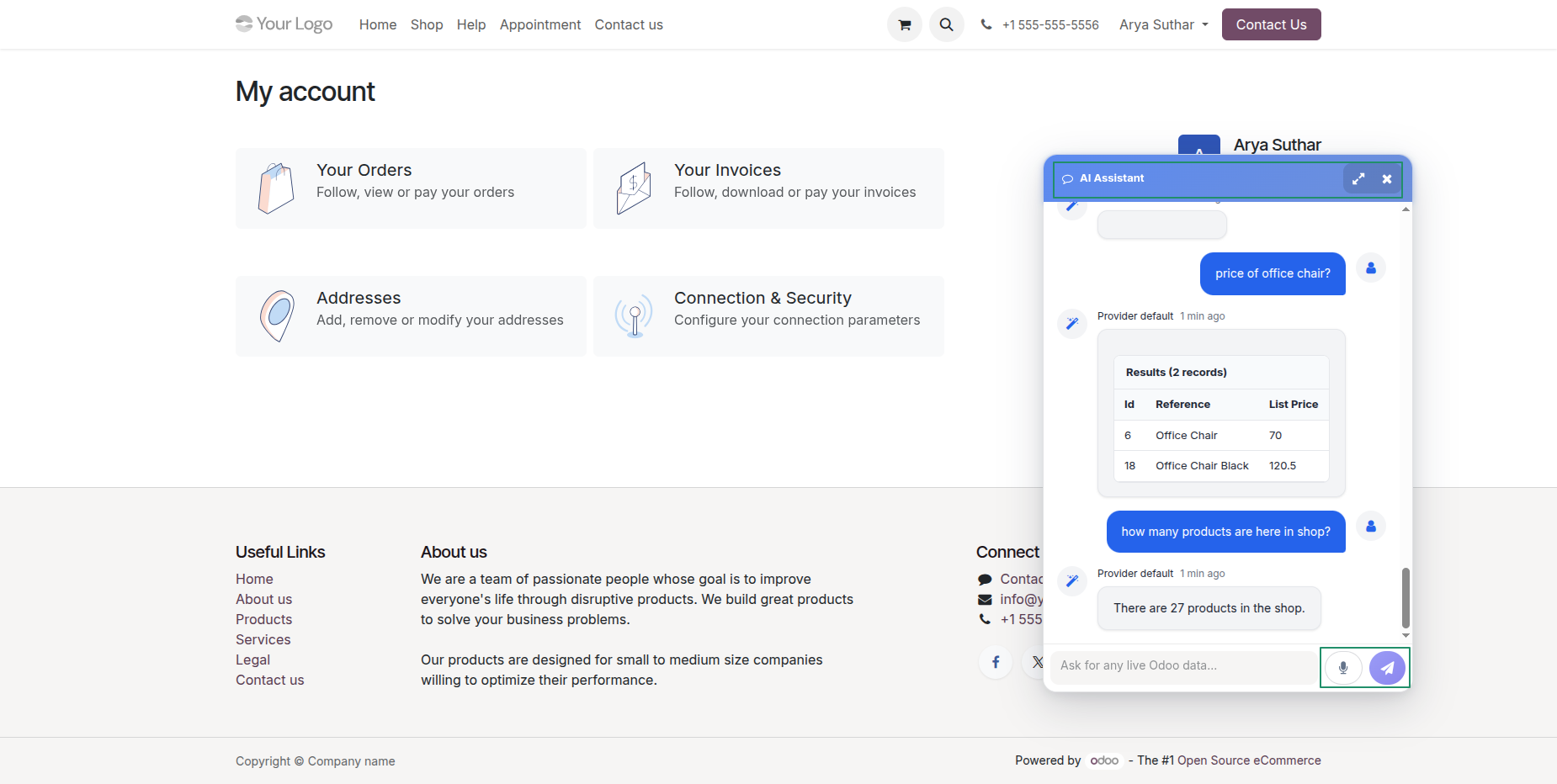Open the search magnifier icon

coord(947,24)
